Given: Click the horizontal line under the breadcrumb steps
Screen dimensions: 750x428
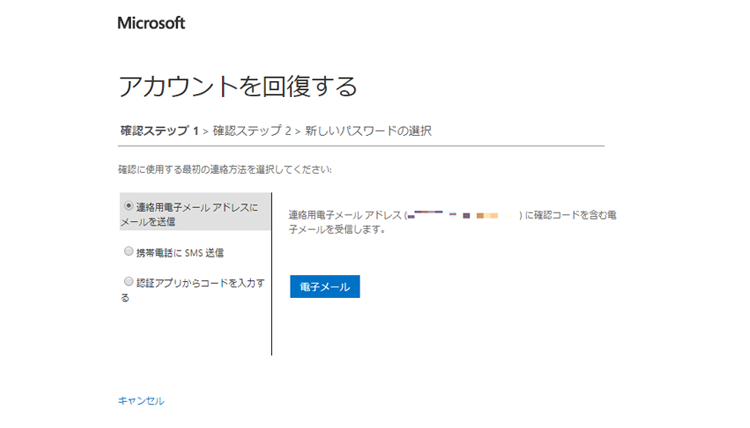Looking at the screenshot, I should click(x=360, y=146).
